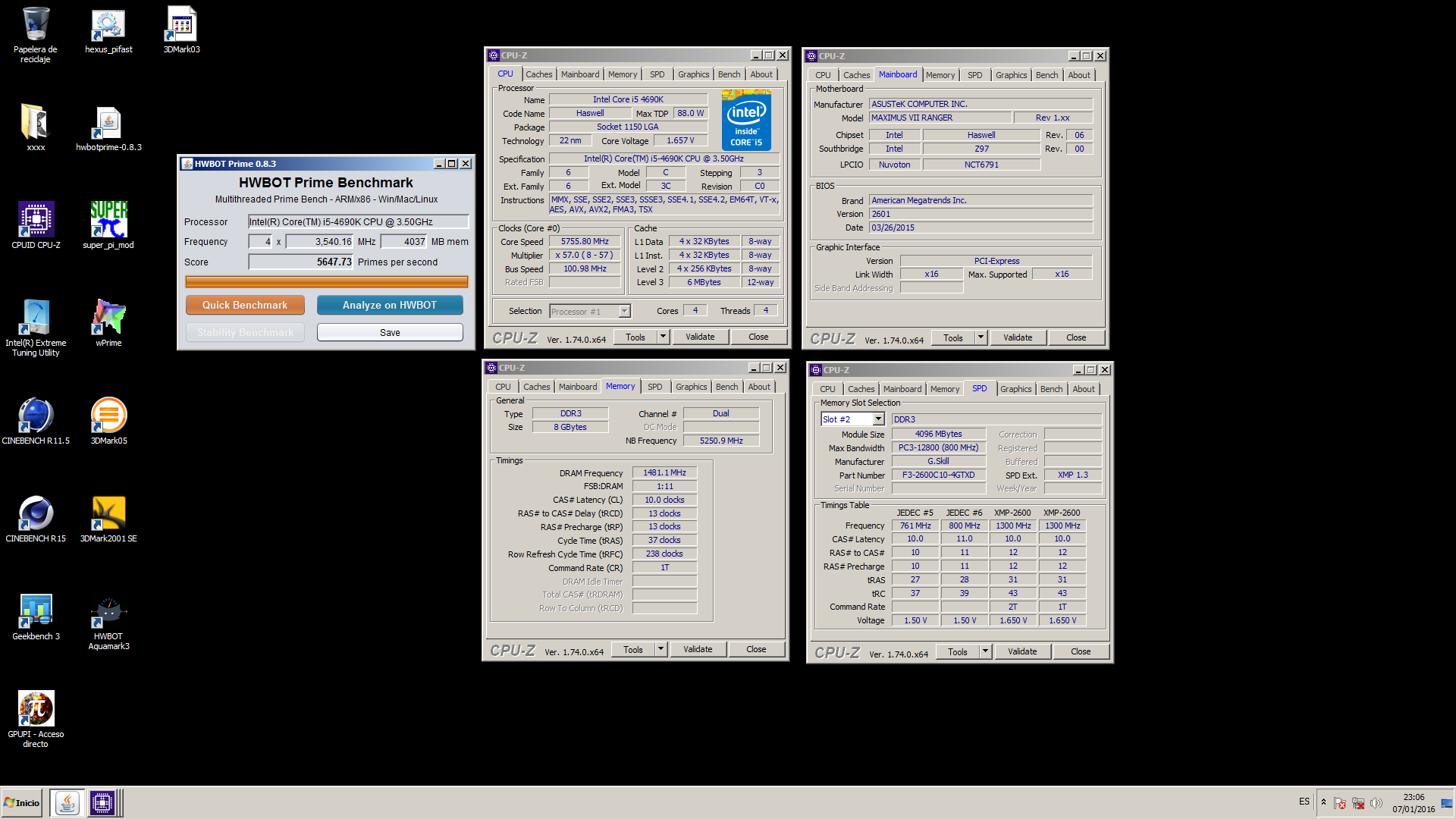This screenshot has height=819, width=1456.
Task: Expand Tools arrow in Memory window
Action: coord(661,649)
